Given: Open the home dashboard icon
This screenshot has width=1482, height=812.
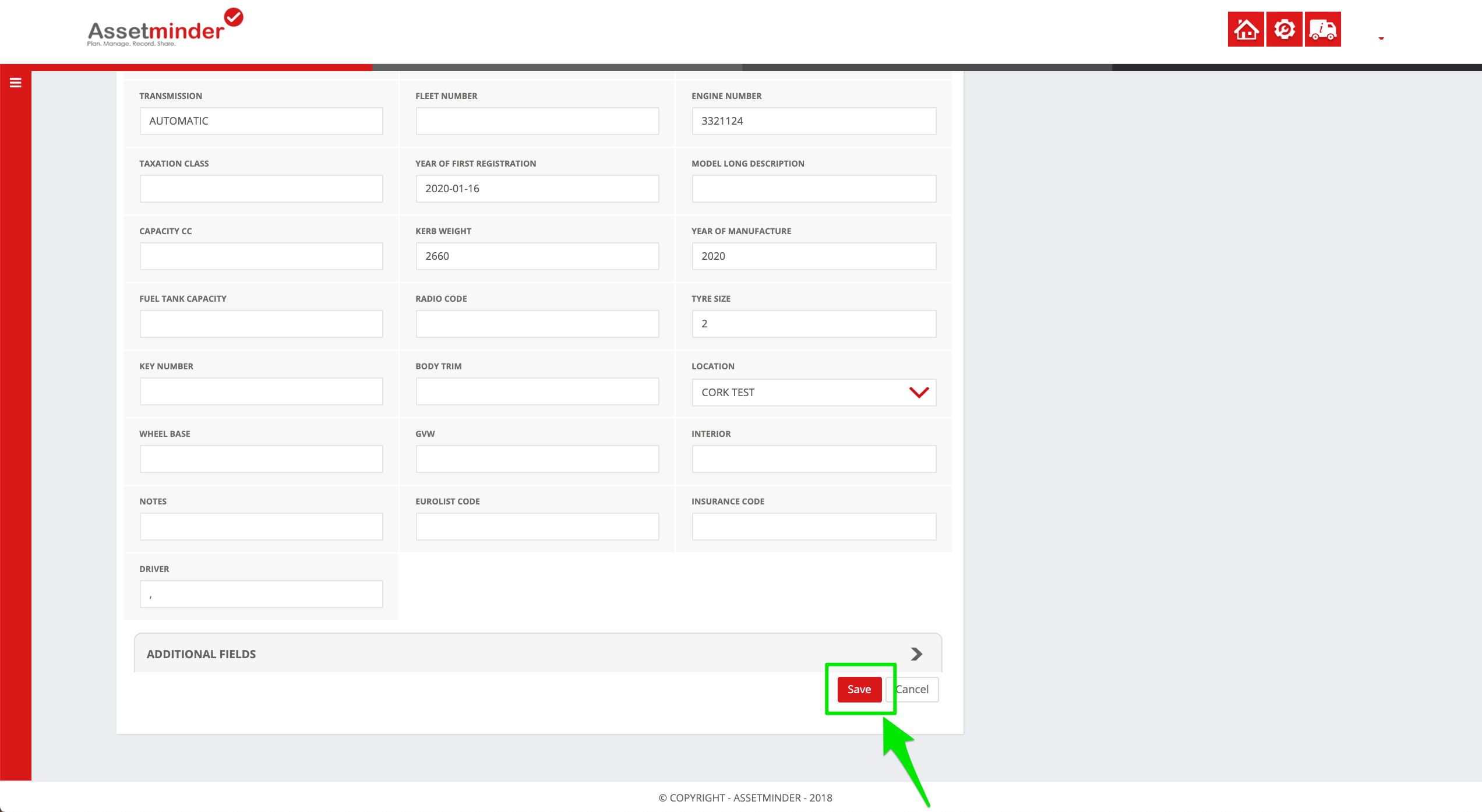Looking at the screenshot, I should pos(1245,29).
